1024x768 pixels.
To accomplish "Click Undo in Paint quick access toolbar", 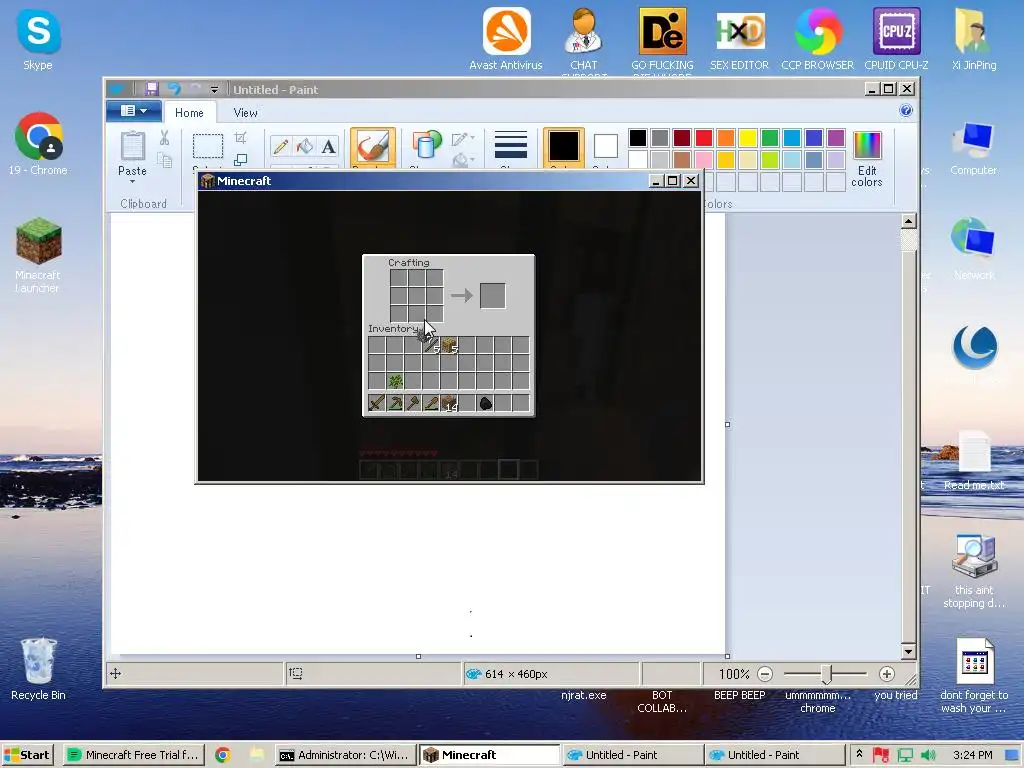I will (174, 89).
